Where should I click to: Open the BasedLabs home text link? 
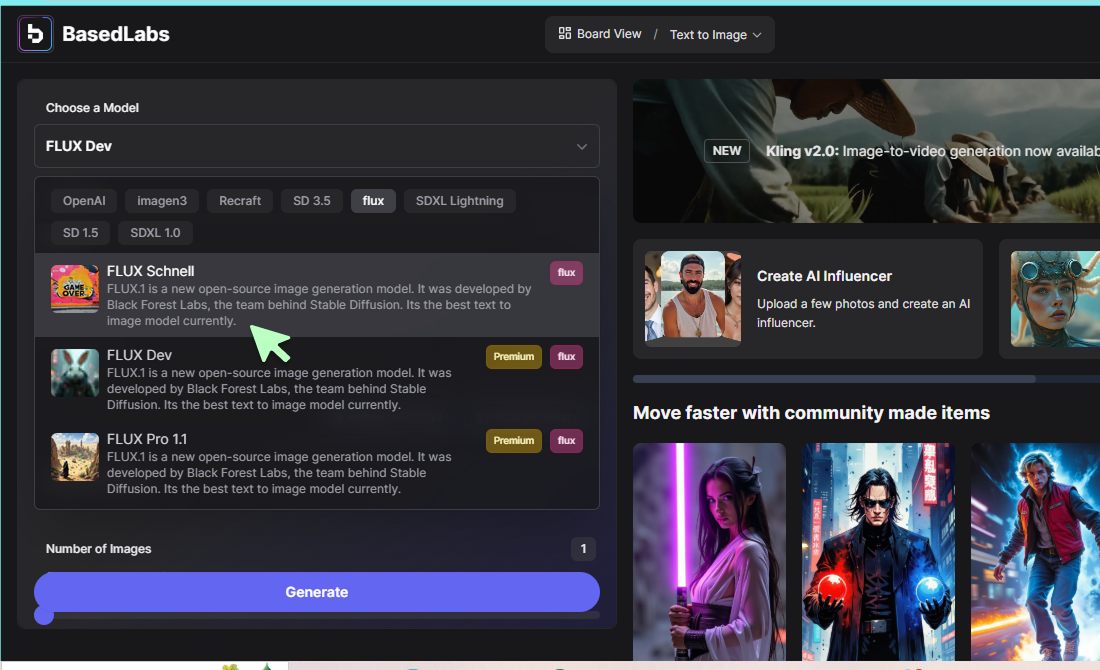click(x=116, y=34)
